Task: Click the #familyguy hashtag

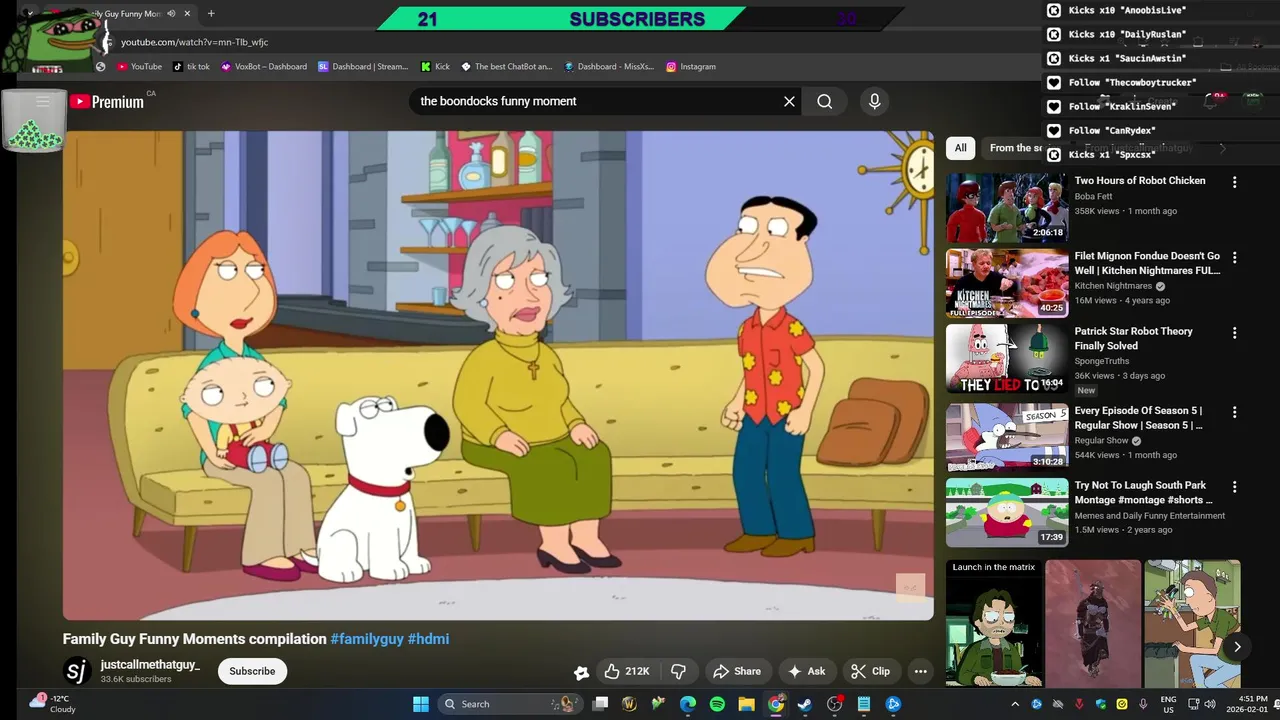Action: point(367,639)
